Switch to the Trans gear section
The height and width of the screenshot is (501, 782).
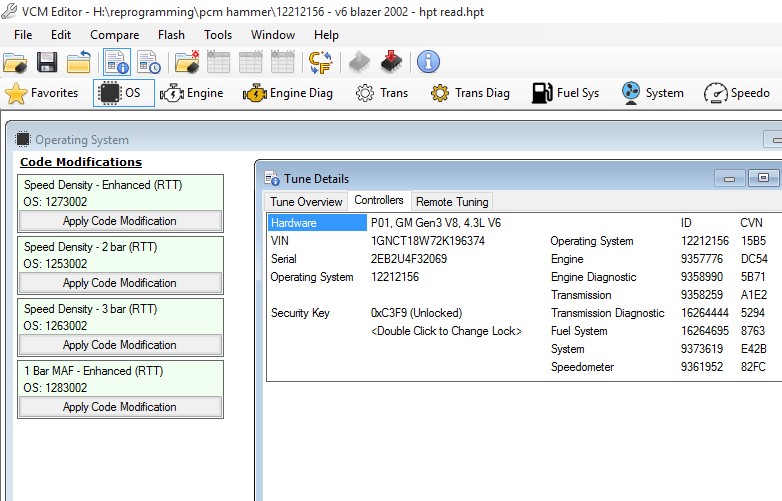click(382, 93)
